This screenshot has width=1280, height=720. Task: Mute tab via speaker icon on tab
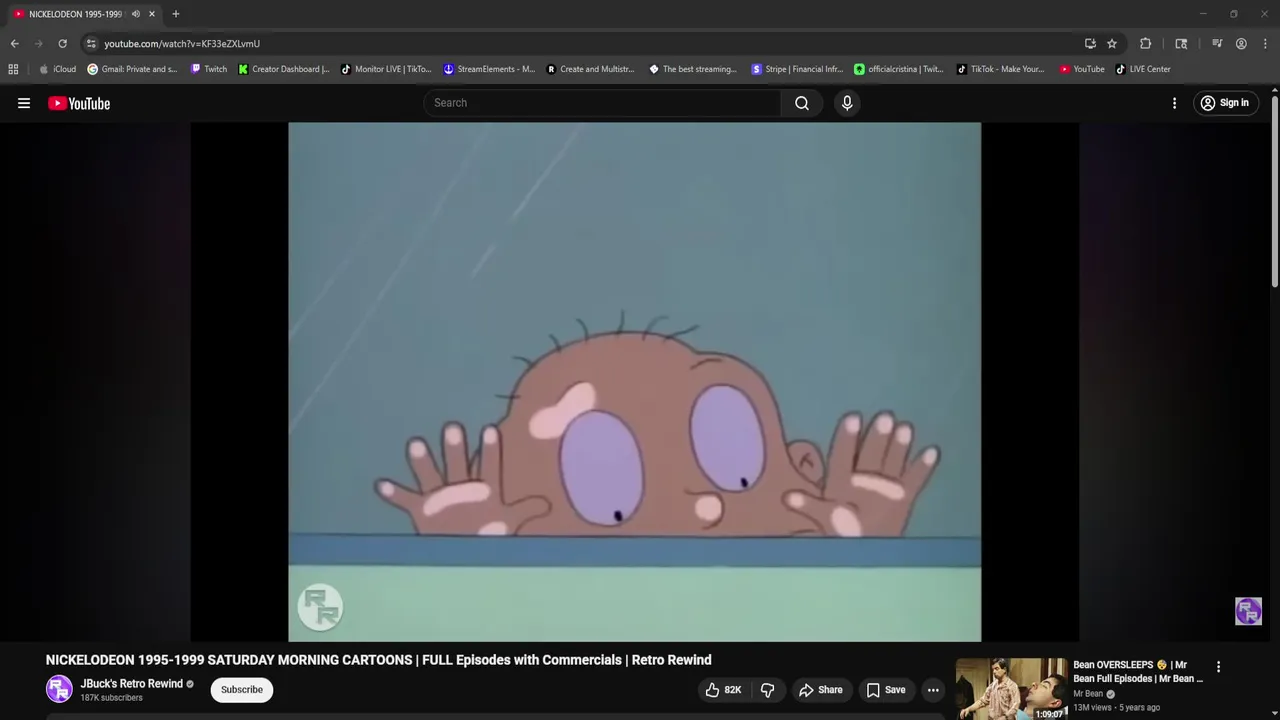pyautogui.click(x=135, y=14)
